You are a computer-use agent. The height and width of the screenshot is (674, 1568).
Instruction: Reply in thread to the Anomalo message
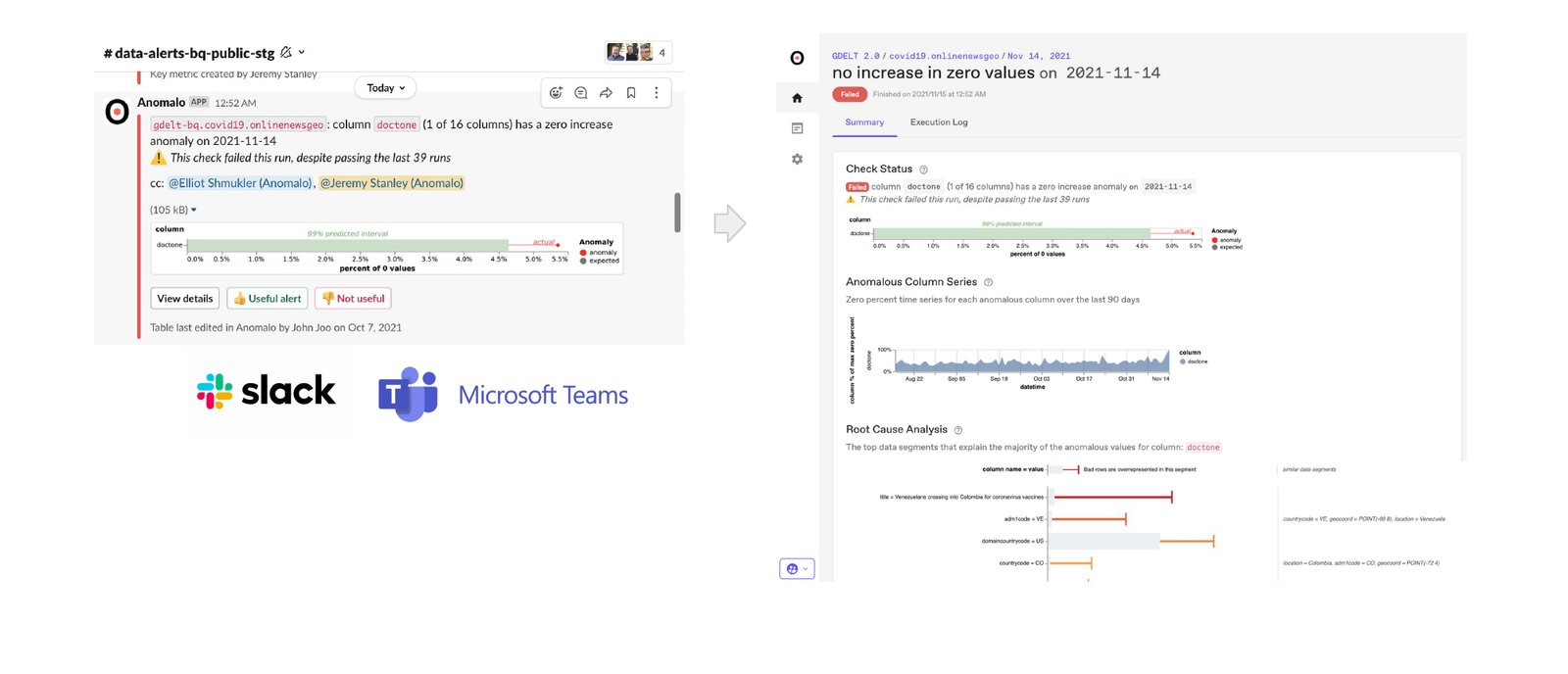[581, 93]
